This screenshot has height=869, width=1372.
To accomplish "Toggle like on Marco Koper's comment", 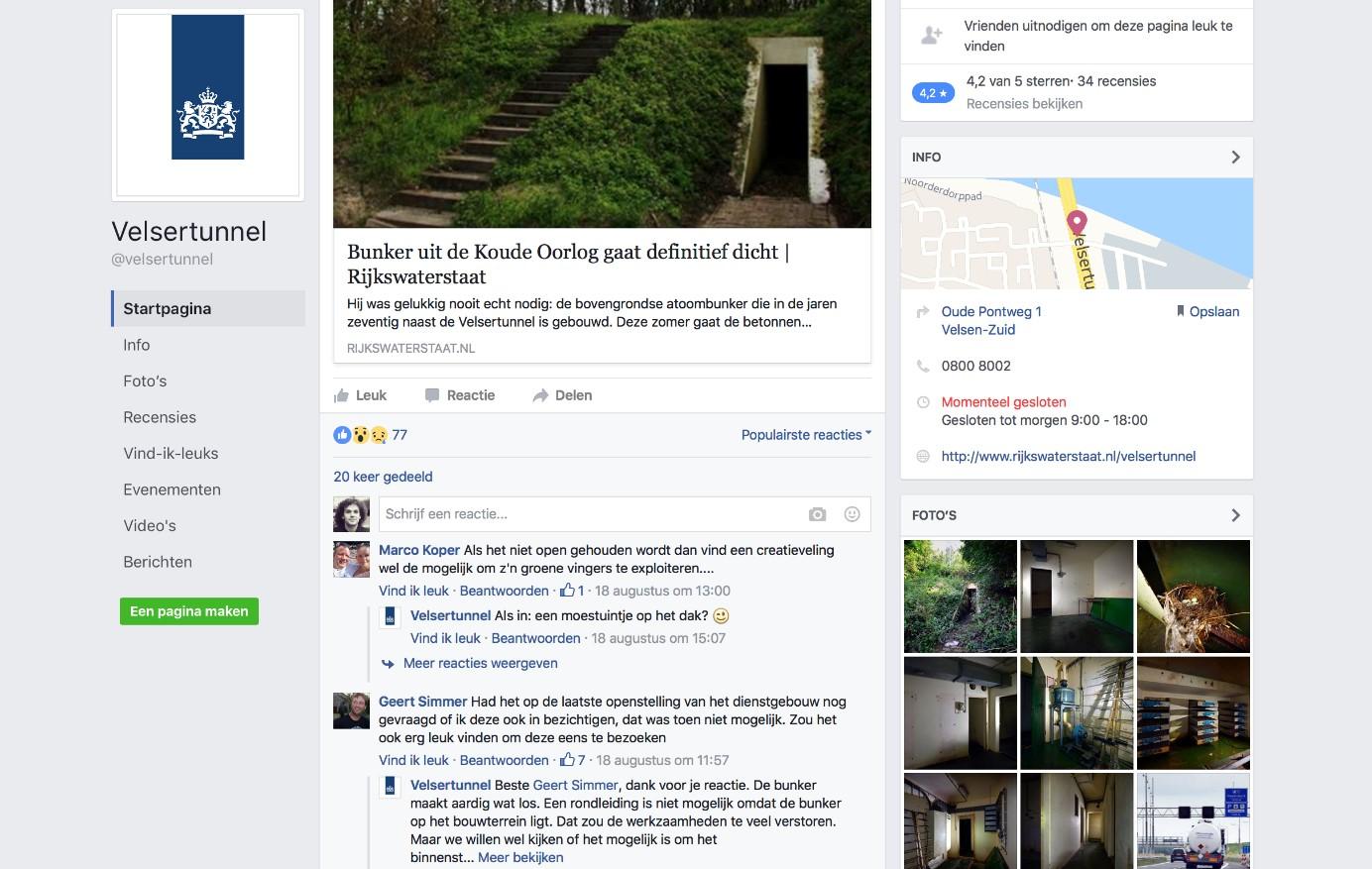I will coord(413,591).
